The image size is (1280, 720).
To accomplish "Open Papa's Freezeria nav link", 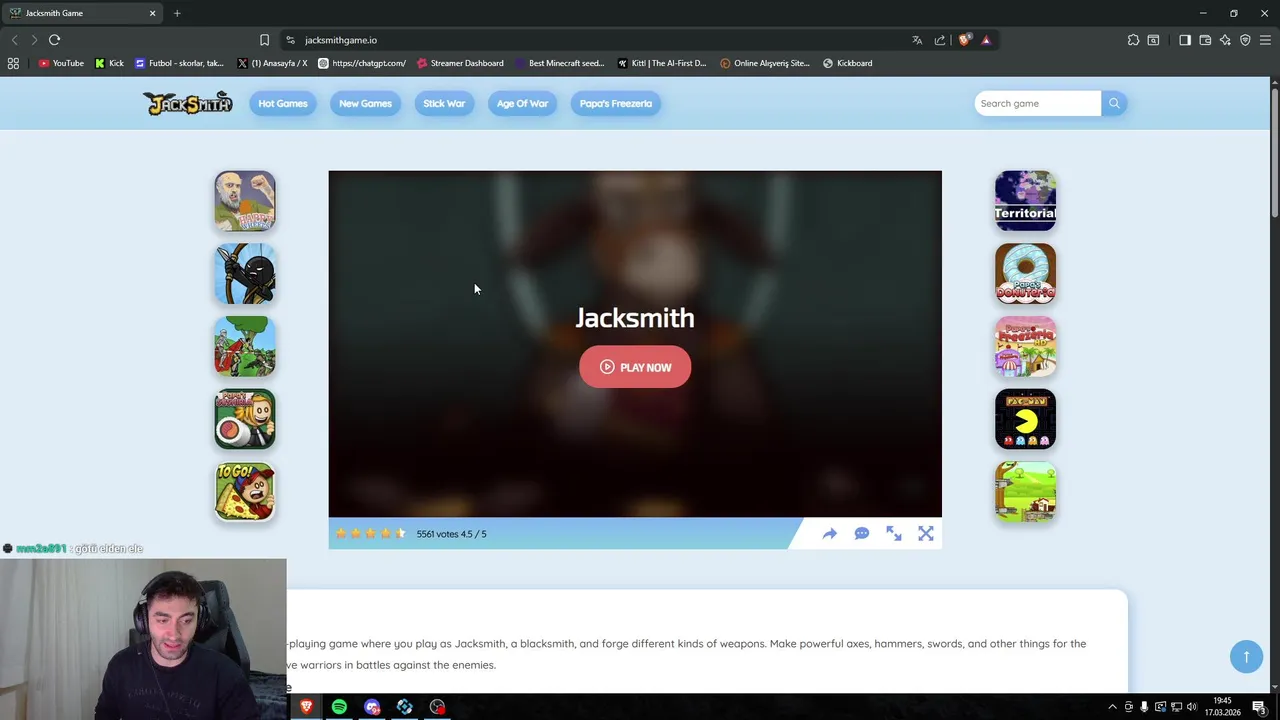I will (x=616, y=103).
